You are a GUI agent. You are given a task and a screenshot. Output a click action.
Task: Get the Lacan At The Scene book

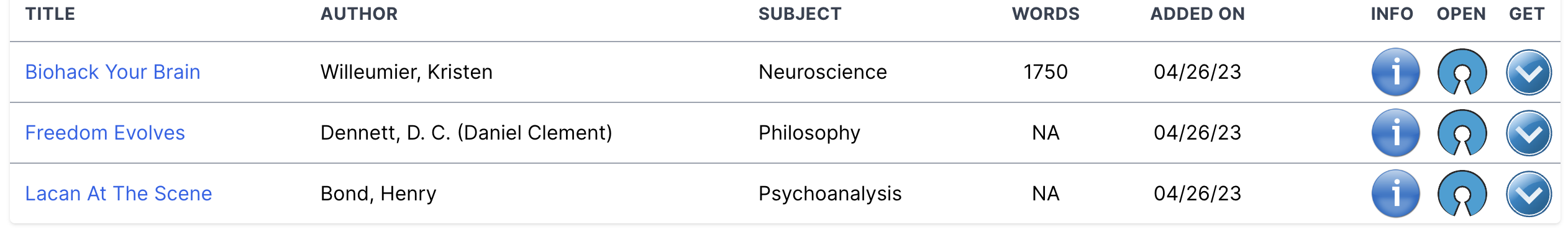click(1529, 194)
